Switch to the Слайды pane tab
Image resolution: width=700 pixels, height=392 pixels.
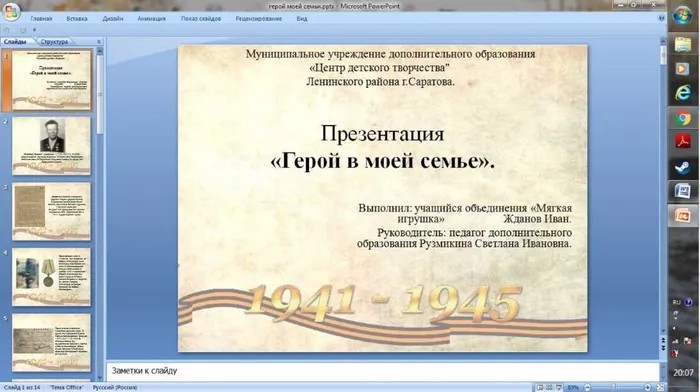click(16, 42)
